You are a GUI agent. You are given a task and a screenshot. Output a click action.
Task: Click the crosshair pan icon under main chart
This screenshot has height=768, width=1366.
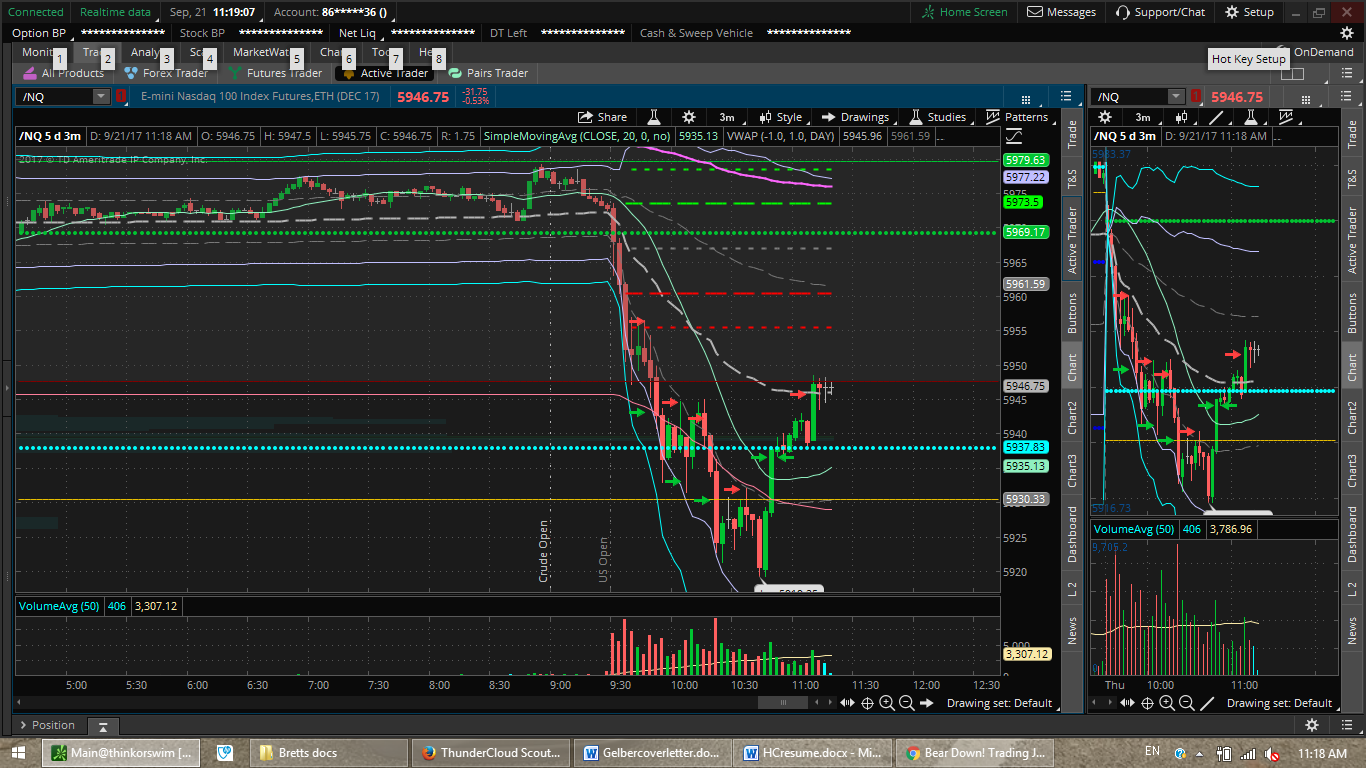pyautogui.click(x=868, y=703)
